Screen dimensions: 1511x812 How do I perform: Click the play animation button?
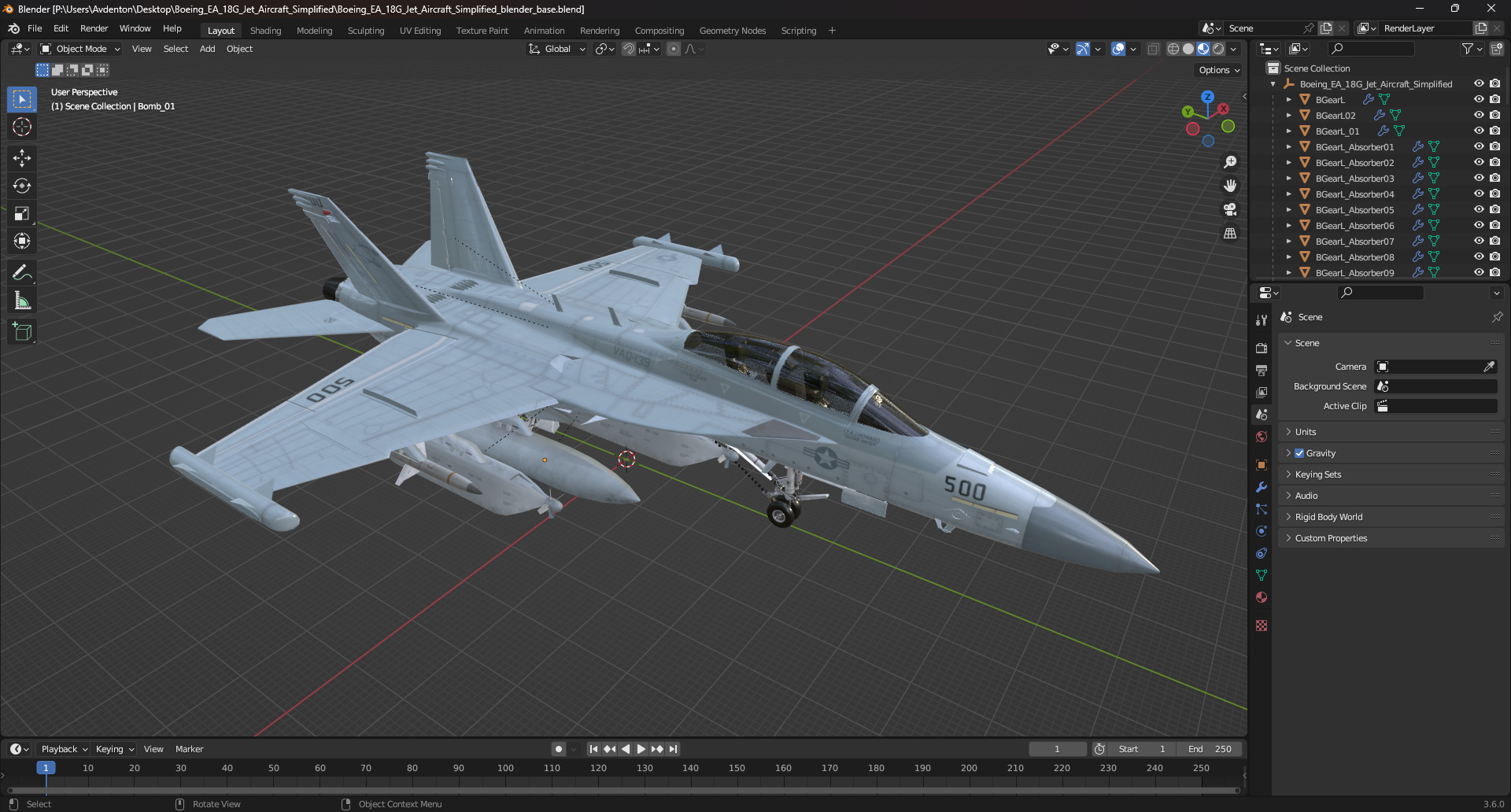click(641, 749)
